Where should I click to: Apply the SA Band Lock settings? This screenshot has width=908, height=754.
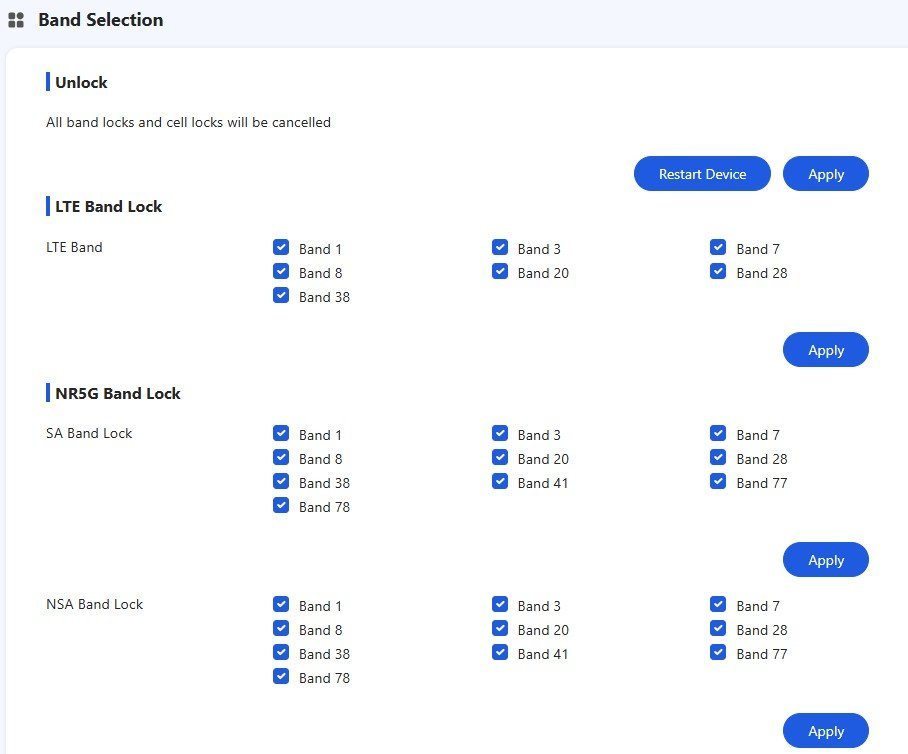(825, 560)
